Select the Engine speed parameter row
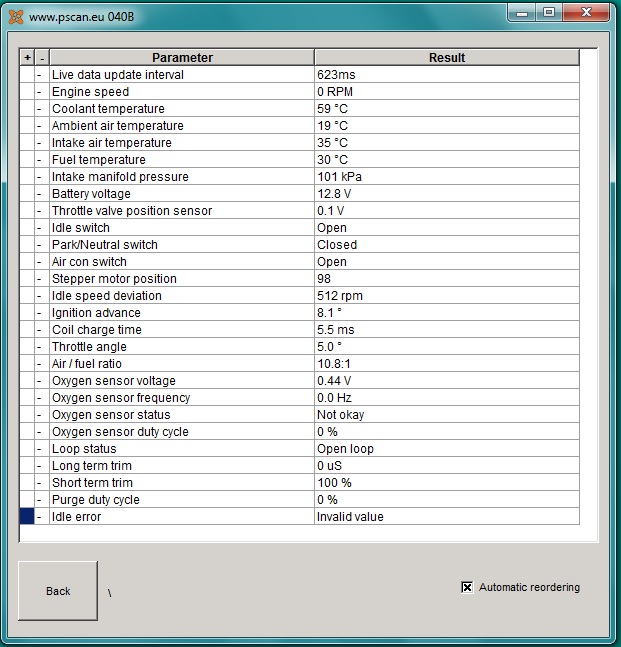 tap(182, 92)
